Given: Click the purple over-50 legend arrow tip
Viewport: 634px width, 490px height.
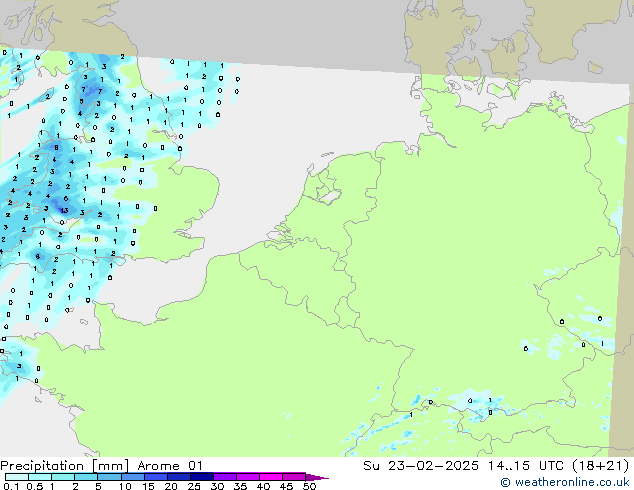Looking at the screenshot, I should point(317,477).
